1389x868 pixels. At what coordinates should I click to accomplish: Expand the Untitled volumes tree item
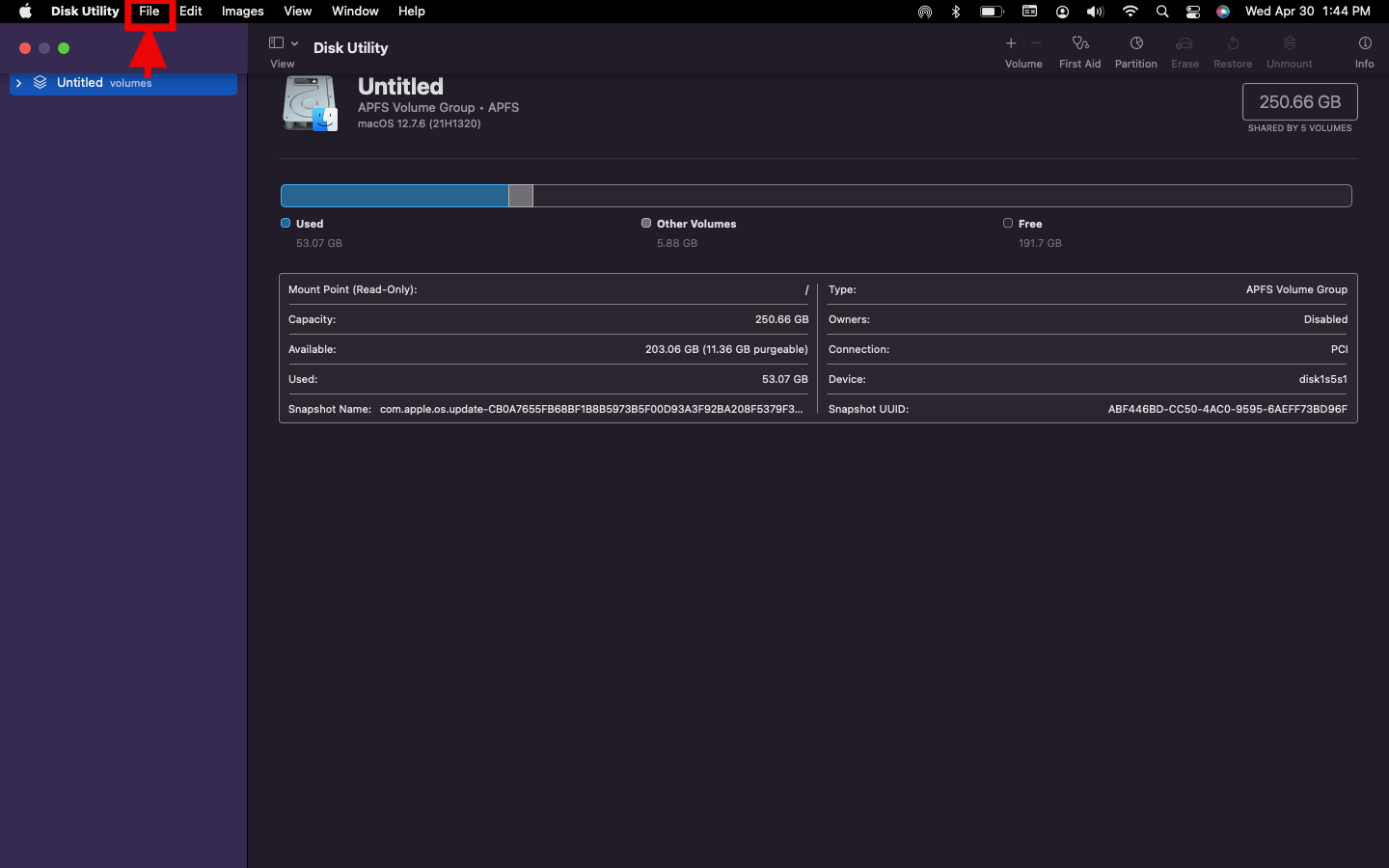click(x=18, y=83)
